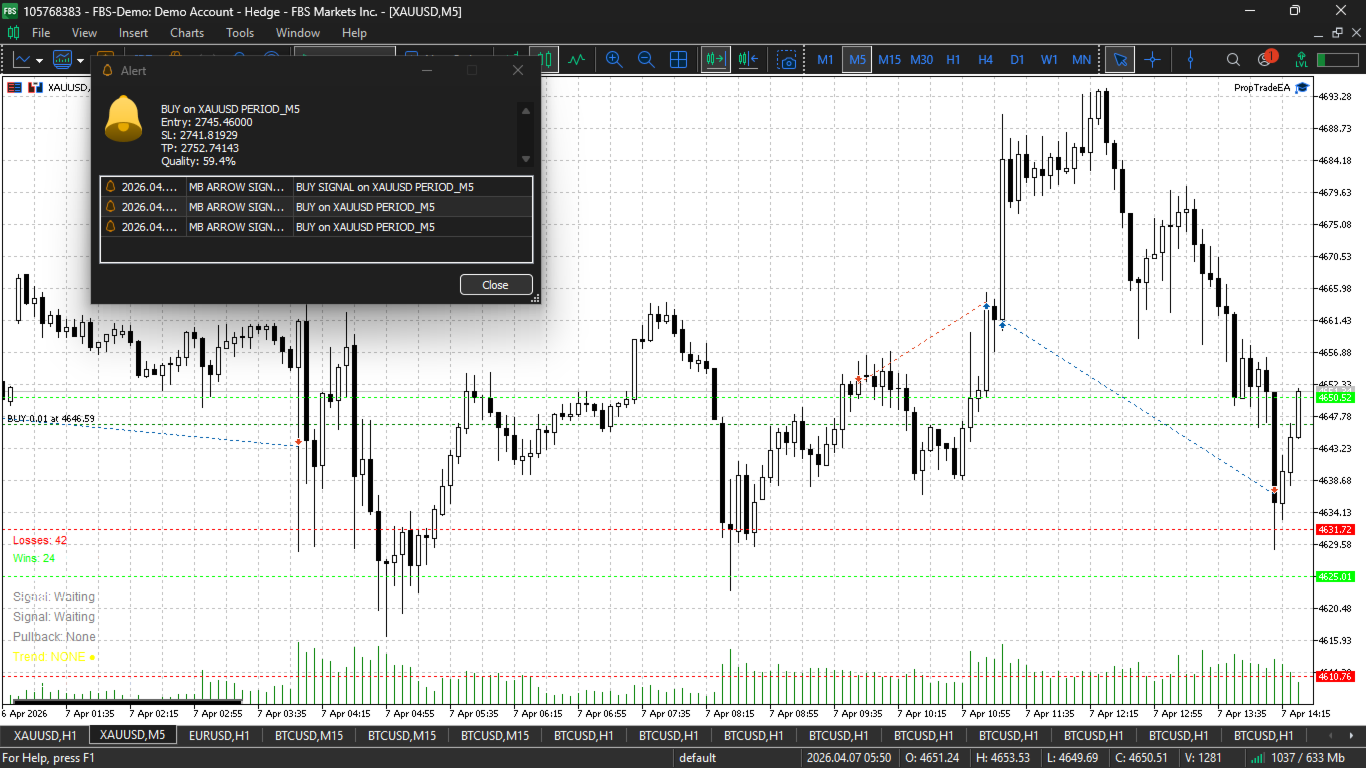The height and width of the screenshot is (768, 1366).
Task: Open the Charts menu
Action: pos(187,33)
